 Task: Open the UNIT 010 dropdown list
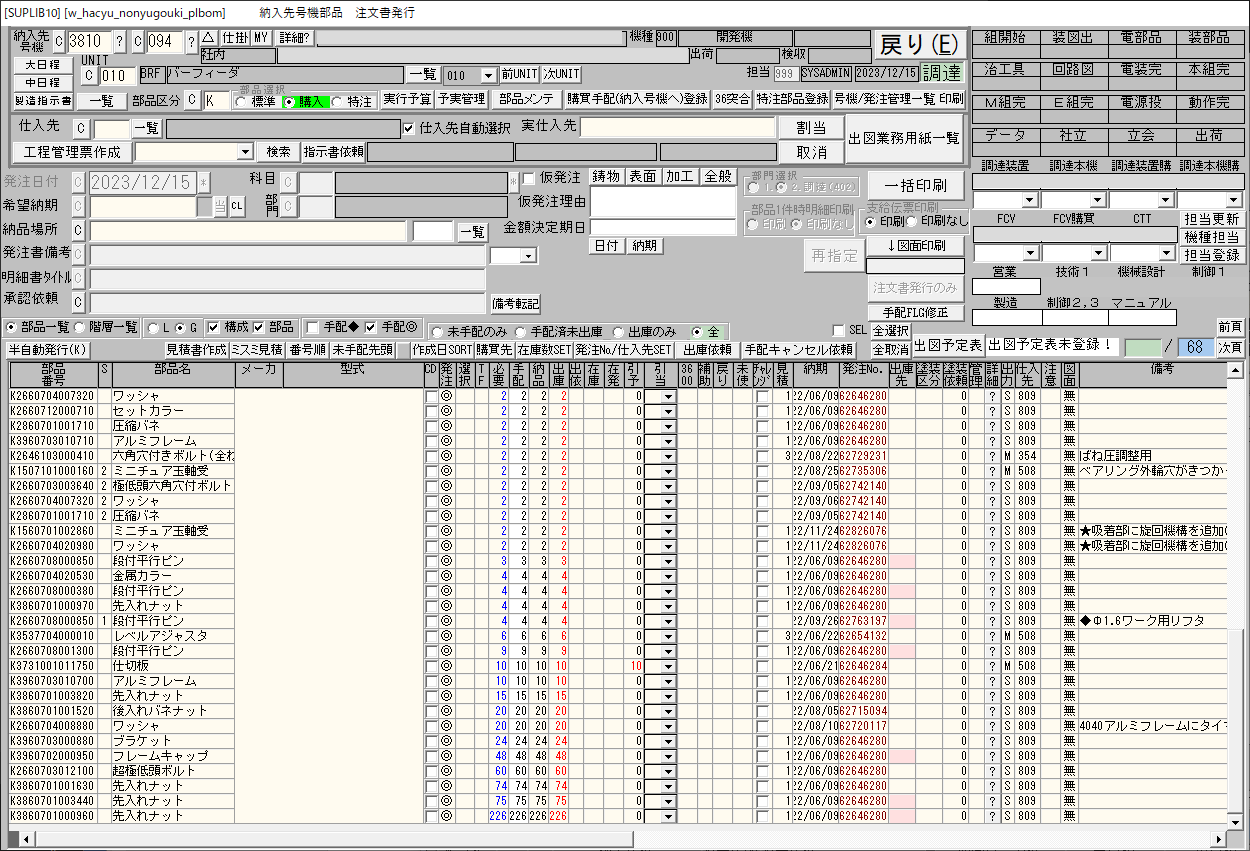[x=488, y=76]
